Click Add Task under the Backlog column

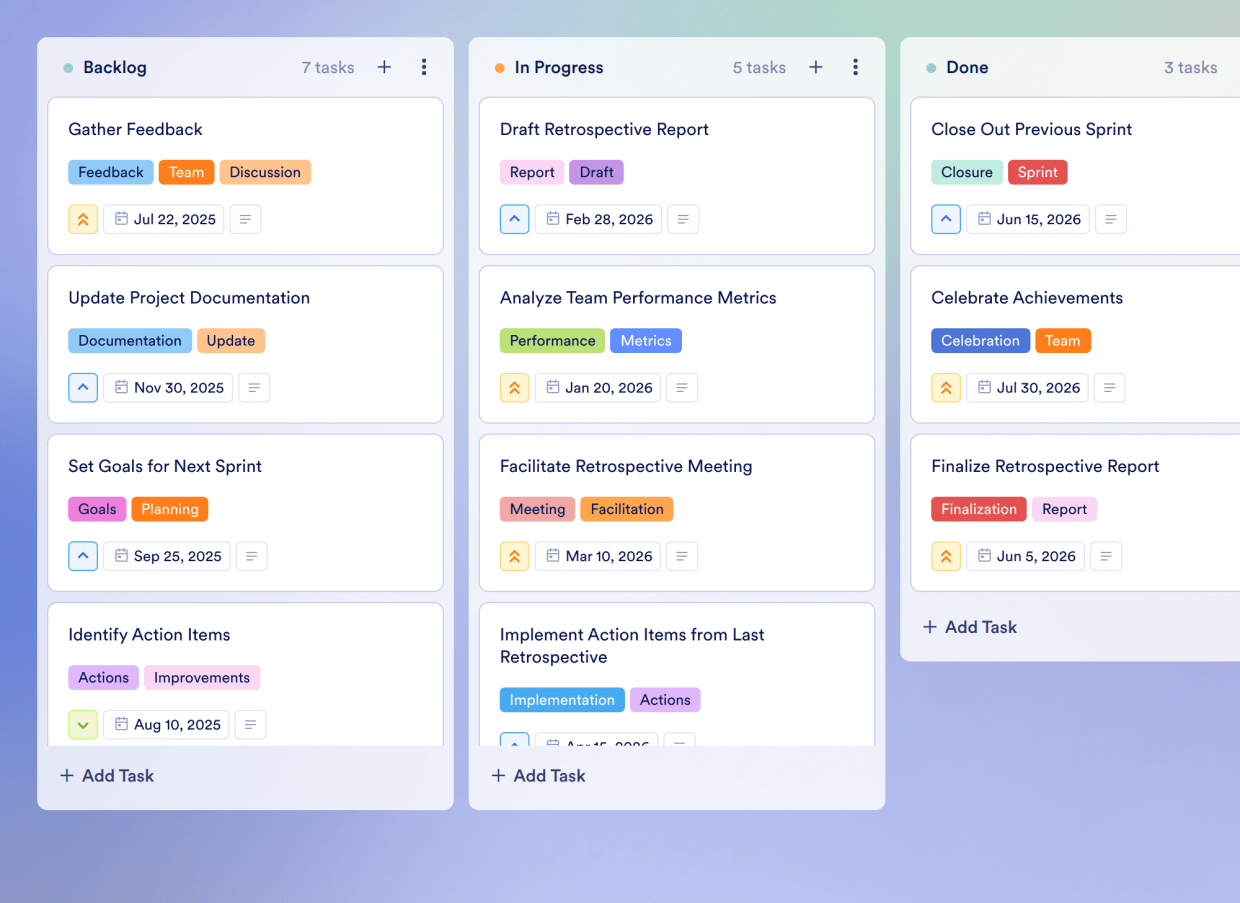[x=106, y=775]
